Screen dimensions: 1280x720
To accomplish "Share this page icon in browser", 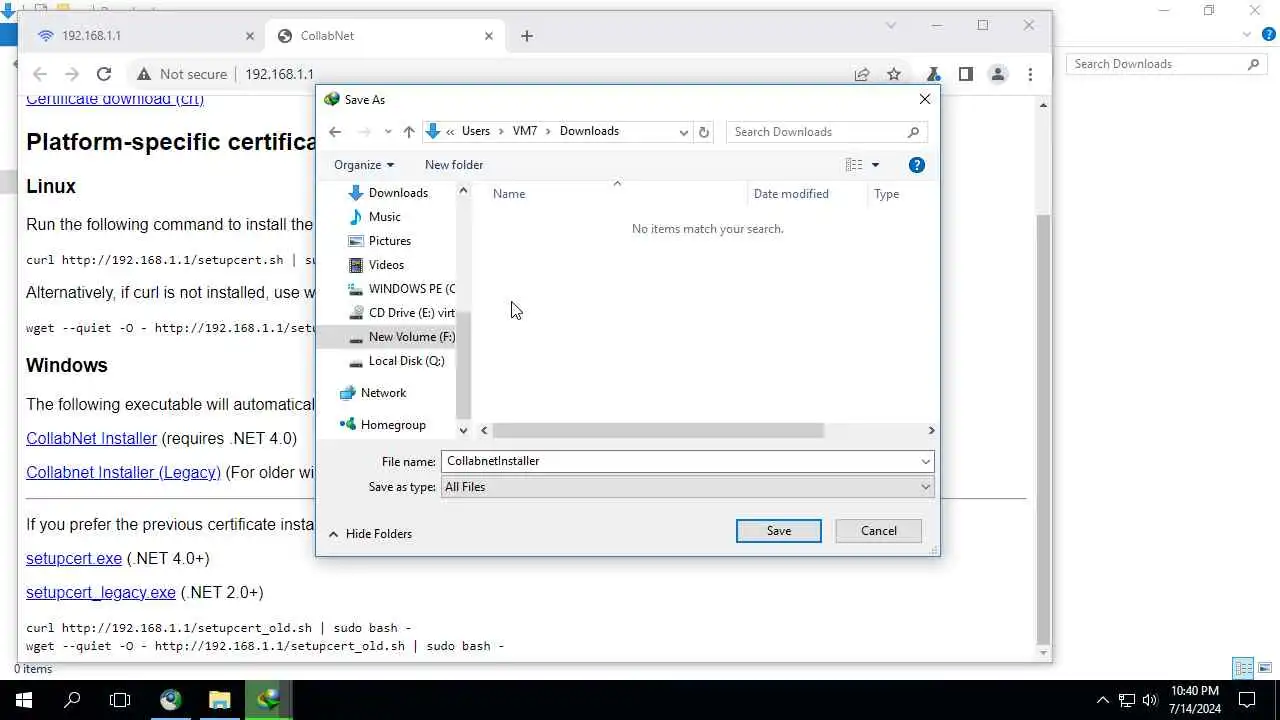I will 861,74.
